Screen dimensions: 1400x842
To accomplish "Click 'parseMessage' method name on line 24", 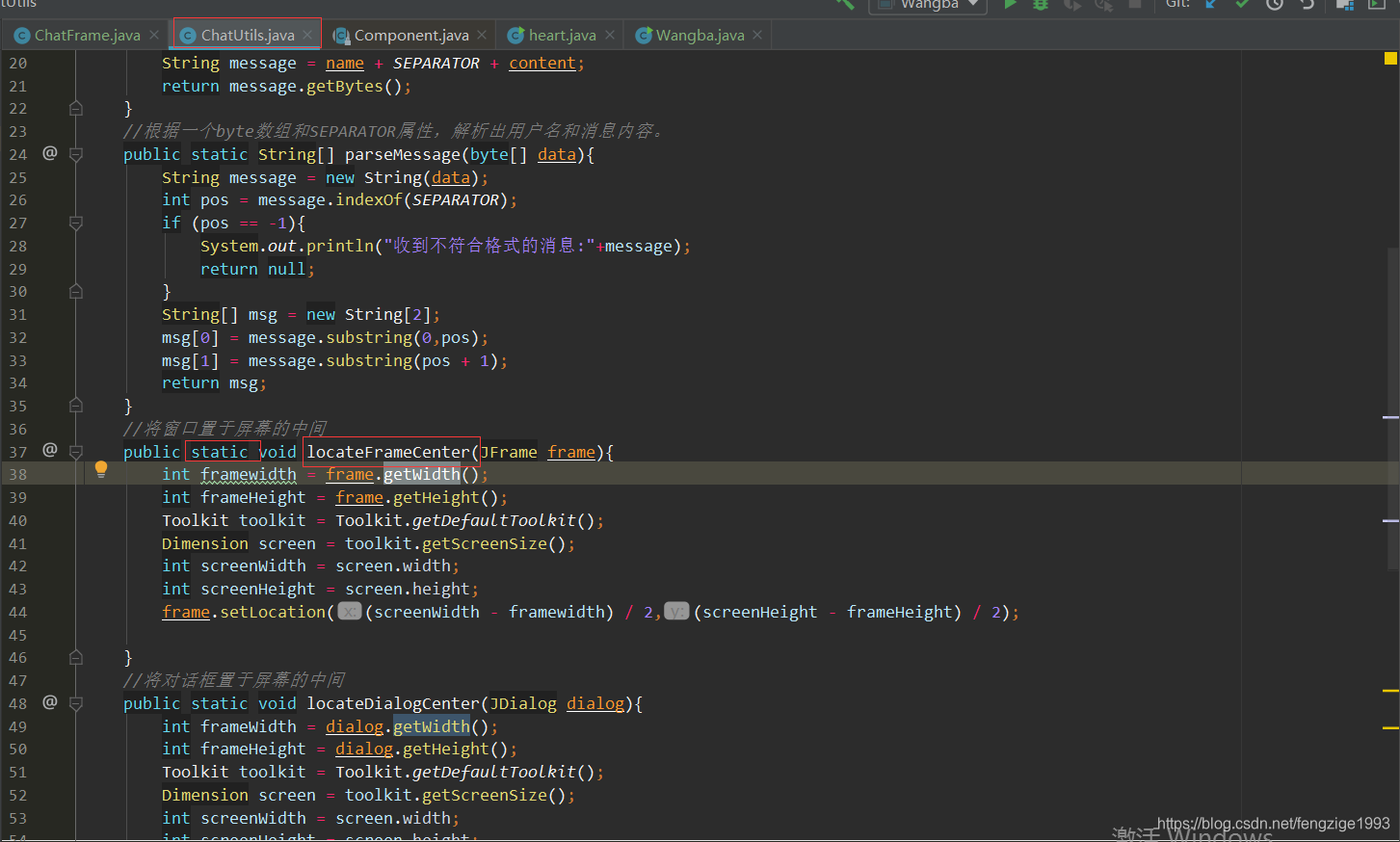I will [403, 154].
